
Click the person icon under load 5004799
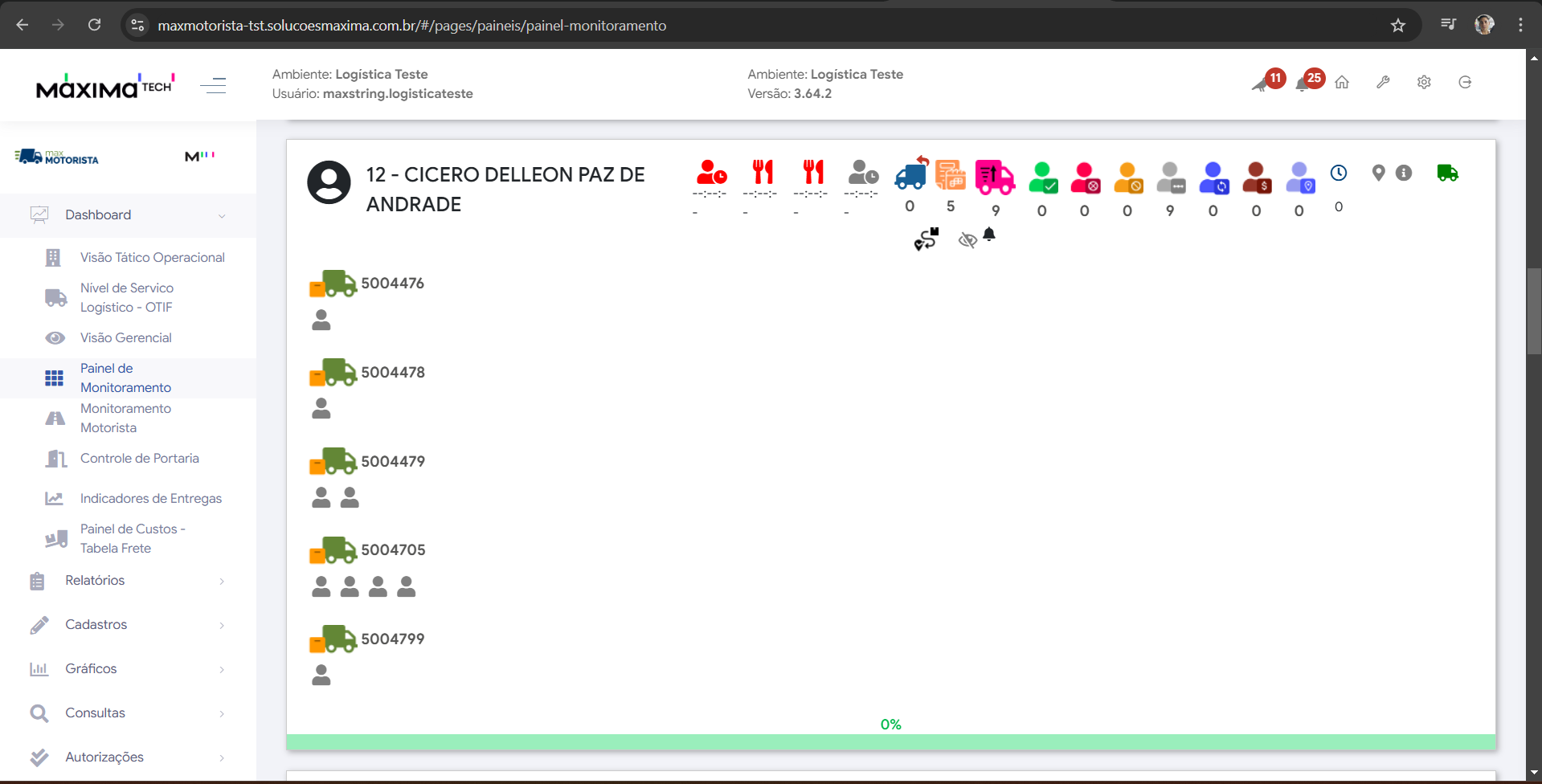pyautogui.click(x=321, y=675)
